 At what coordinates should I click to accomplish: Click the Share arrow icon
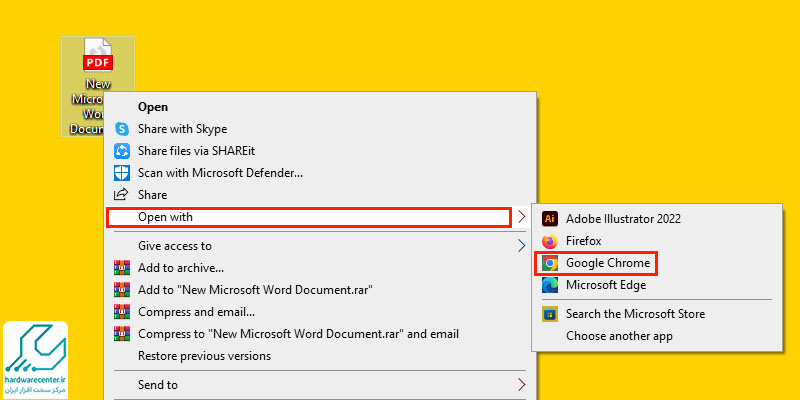[122, 195]
